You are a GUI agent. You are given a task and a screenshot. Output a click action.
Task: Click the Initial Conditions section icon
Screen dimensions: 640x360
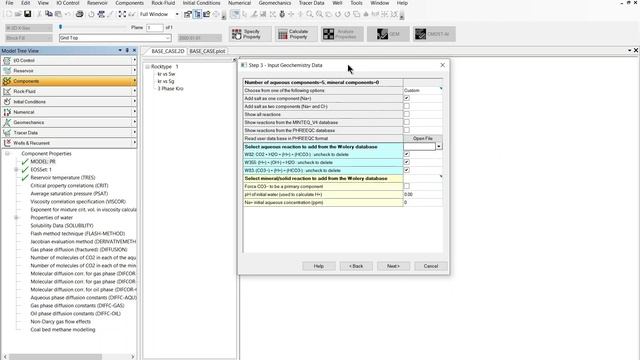point(7,102)
